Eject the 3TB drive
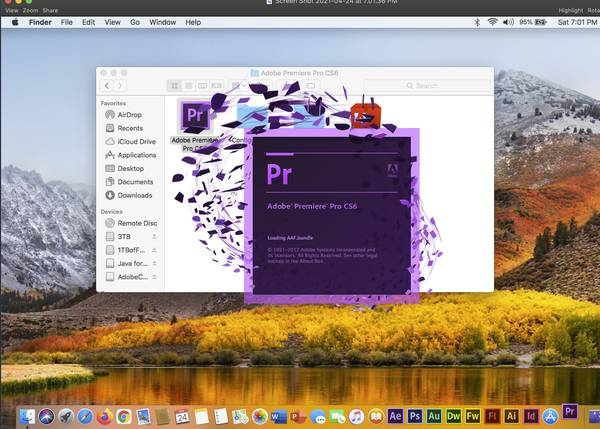The height and width of the screenshot is (429, 600). (154, 237)
